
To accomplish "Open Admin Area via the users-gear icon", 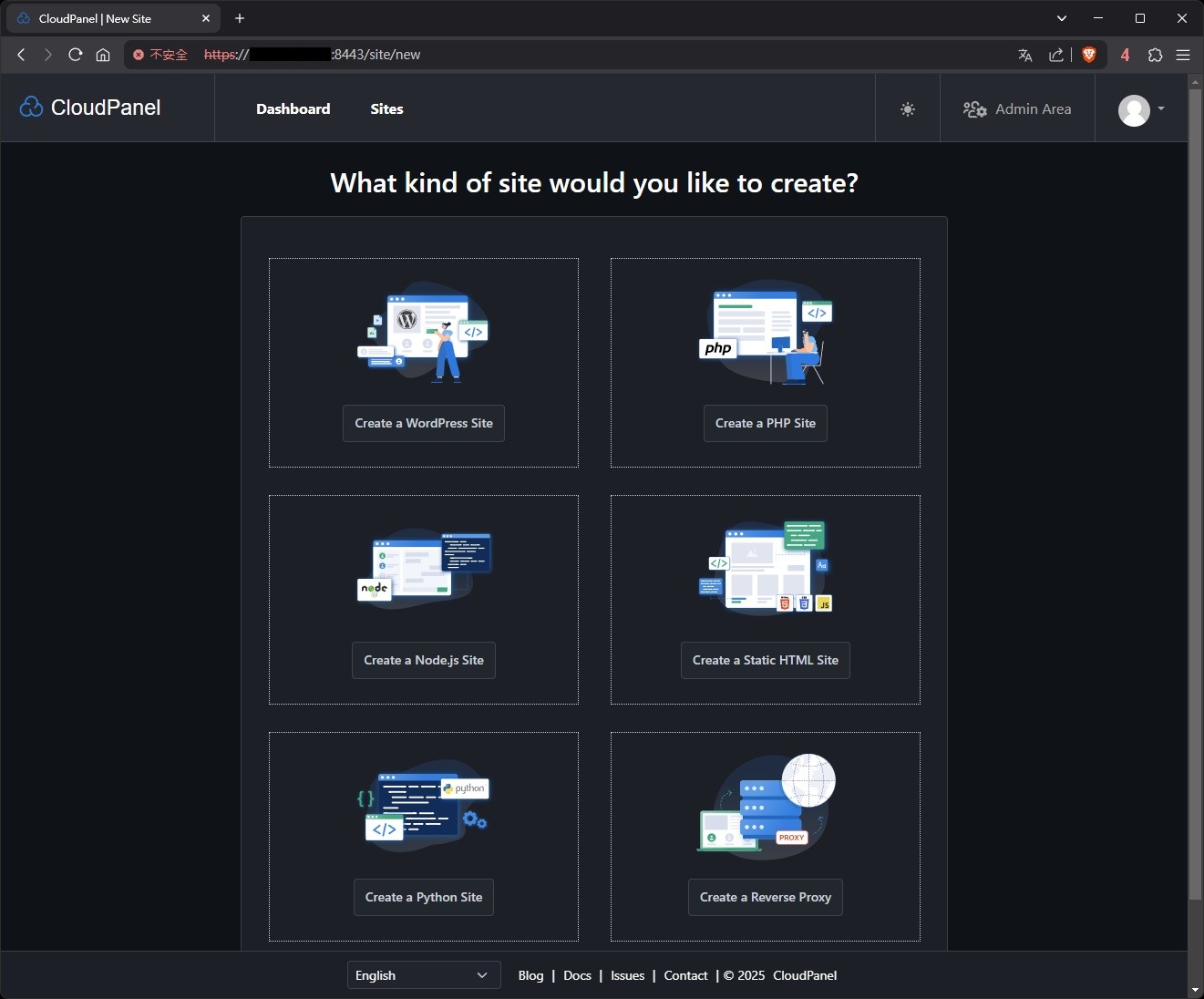I will point(974,109).
